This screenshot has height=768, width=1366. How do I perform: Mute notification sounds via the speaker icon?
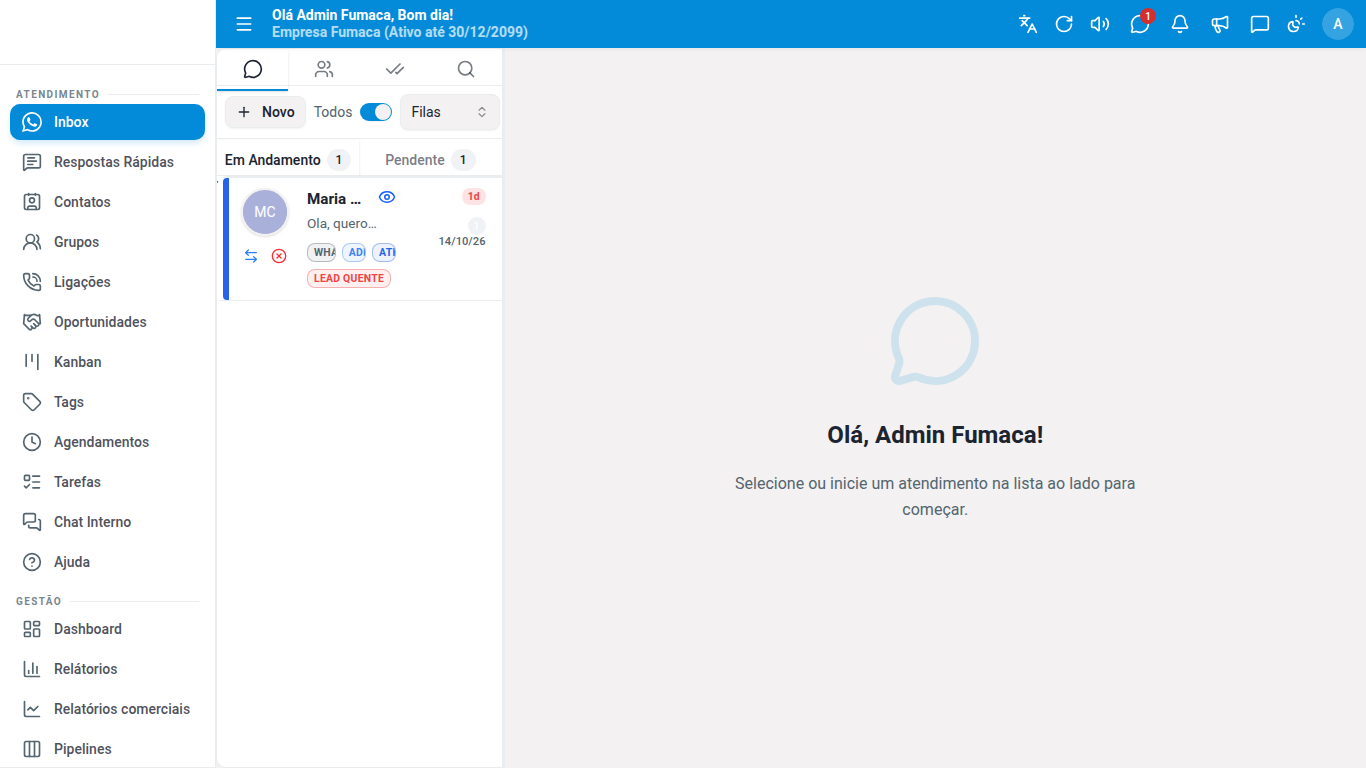click(1100, 24)
